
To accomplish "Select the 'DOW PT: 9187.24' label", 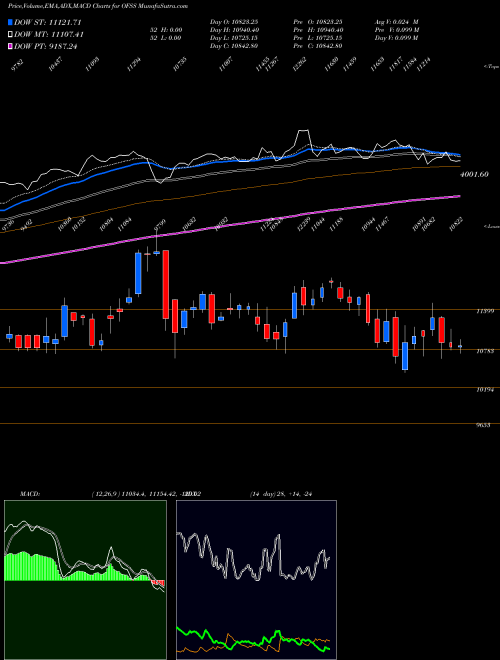I will (x=46, y=47).
